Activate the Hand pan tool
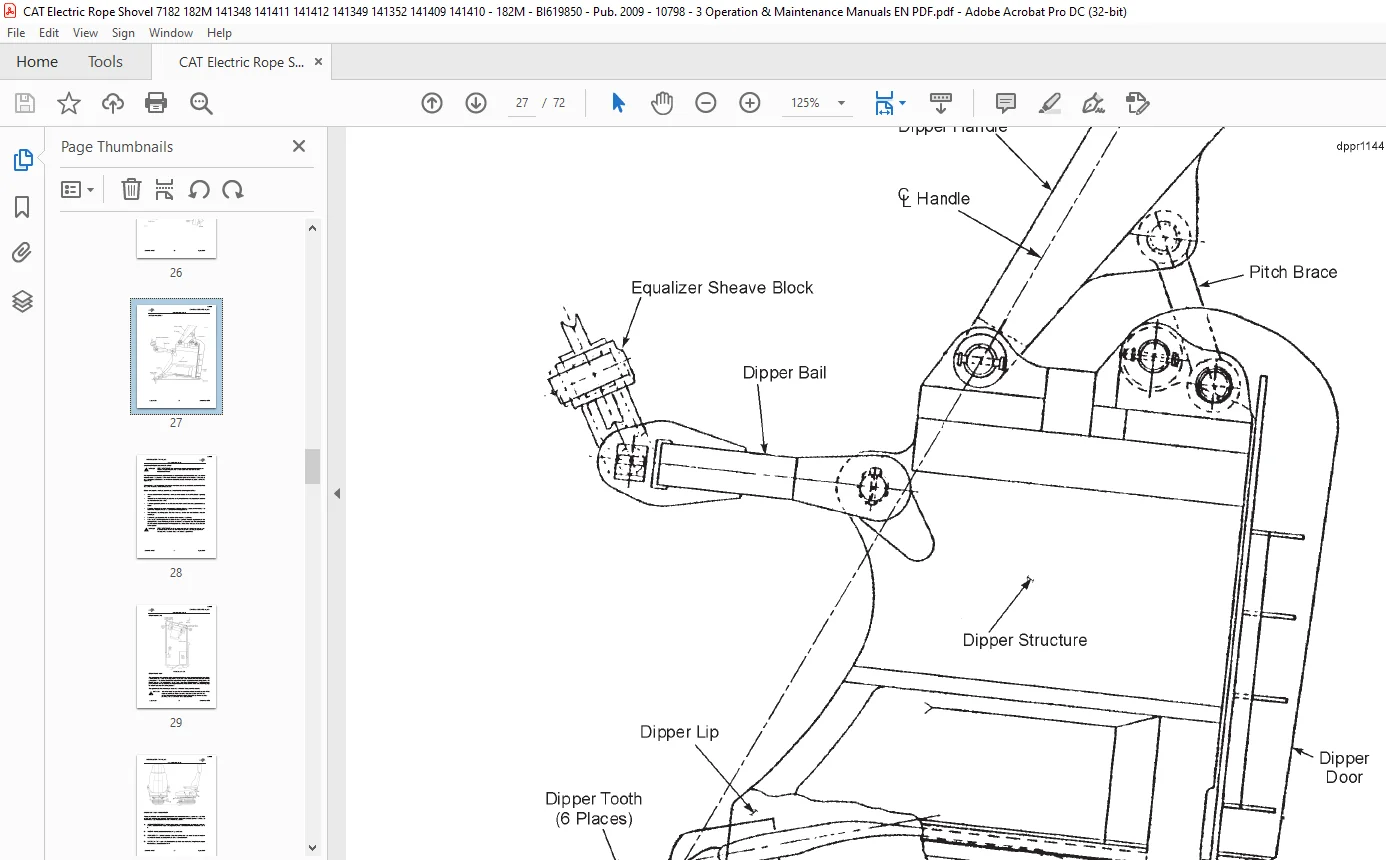Image resolution: width=1386 pixels, height=860 pixels. (662, 103)
